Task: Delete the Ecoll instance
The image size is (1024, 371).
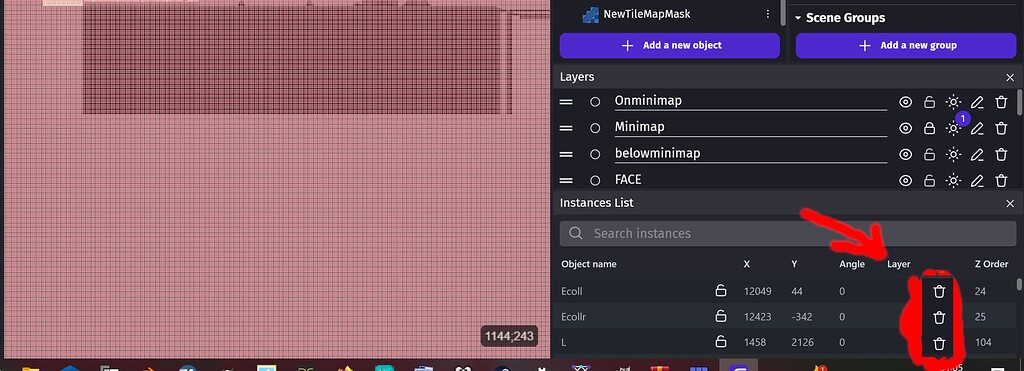Action: (938, 291)
